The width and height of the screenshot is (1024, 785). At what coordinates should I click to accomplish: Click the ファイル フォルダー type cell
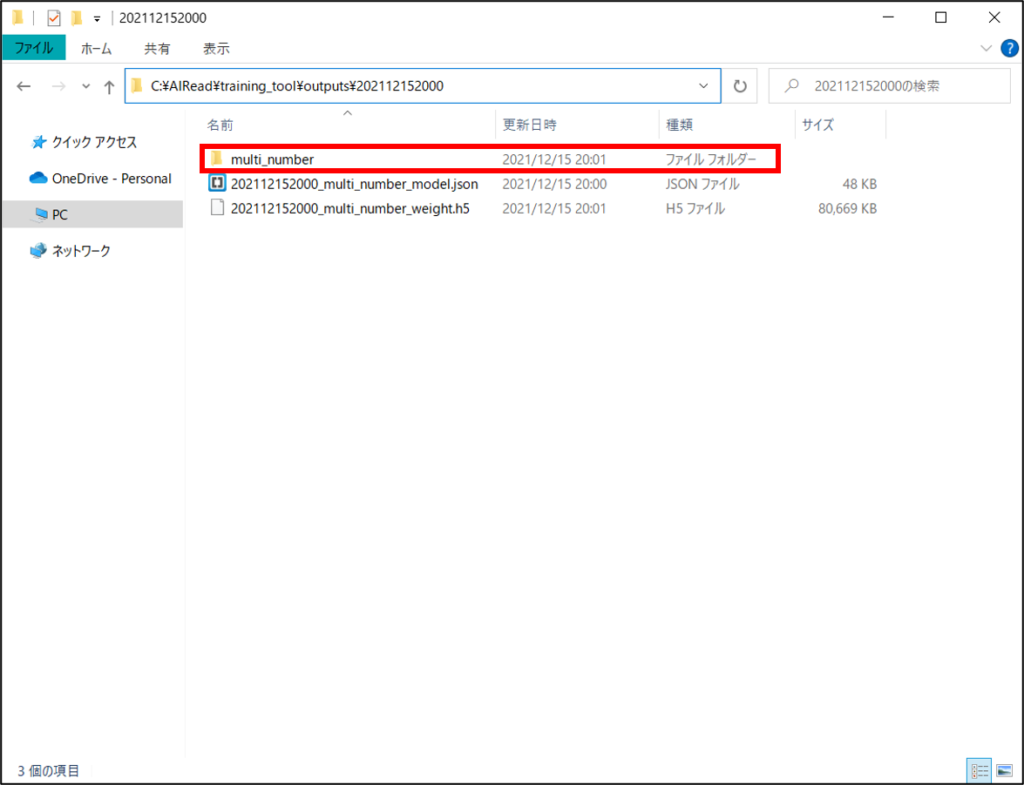click(x=711, y=159)
